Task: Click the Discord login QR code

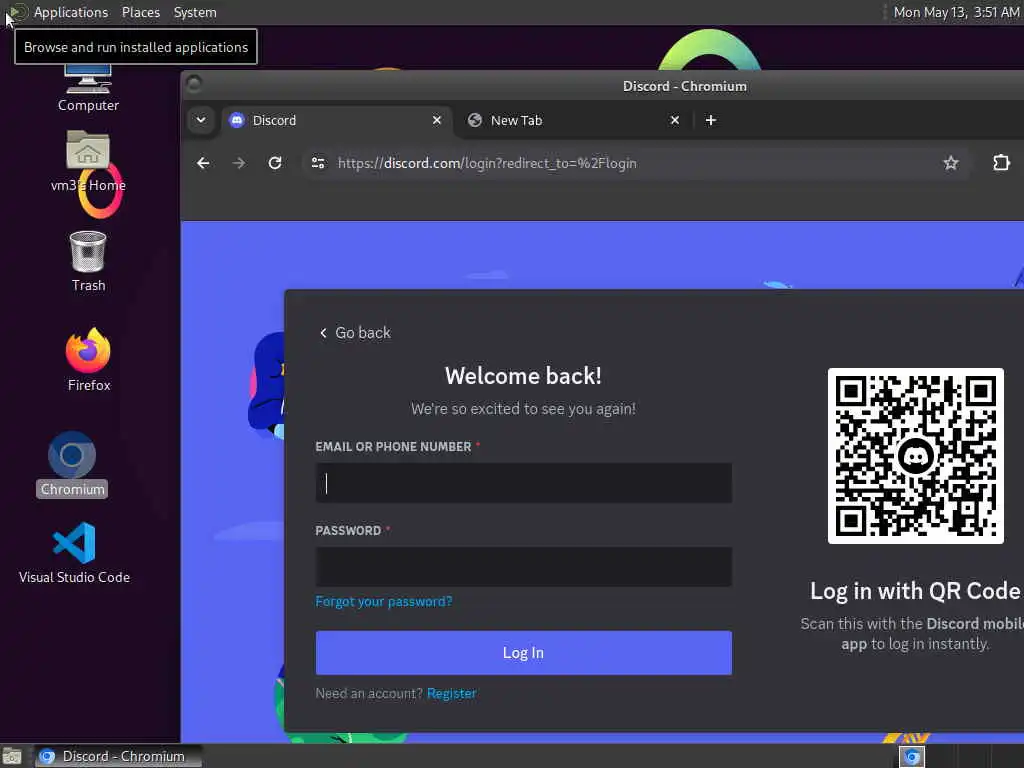Action: [916, 456]
